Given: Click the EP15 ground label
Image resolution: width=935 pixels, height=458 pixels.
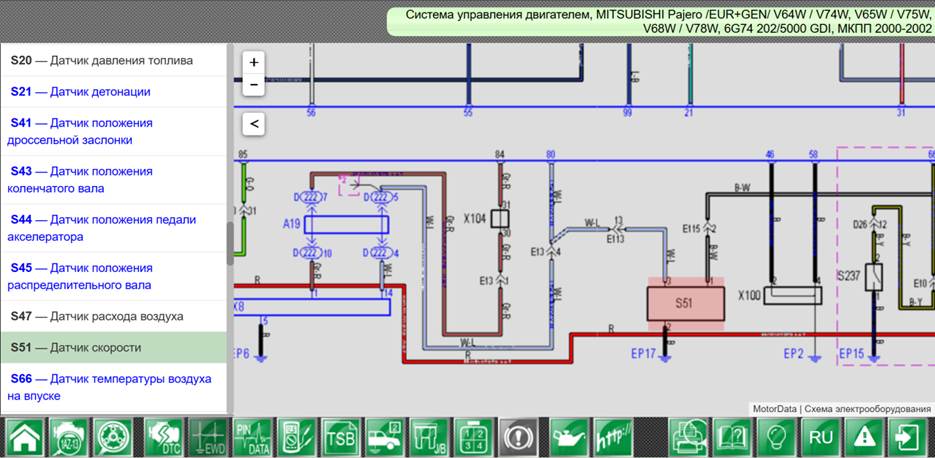Looking at the screenshot, I should (852, 354).
